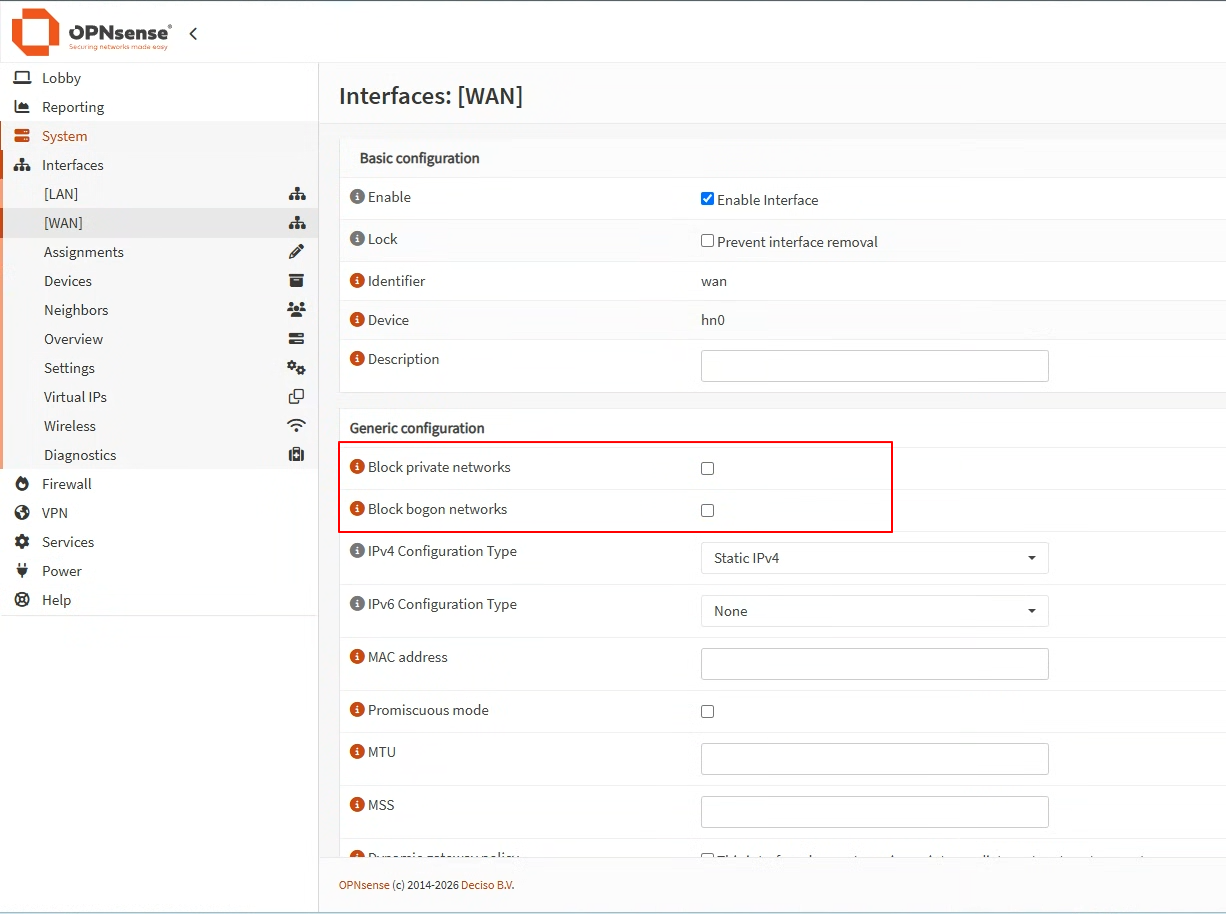The image size is (1226, 914).
Task: Click the clone icon beside Virtual IPs
Action: click(296, 397)
